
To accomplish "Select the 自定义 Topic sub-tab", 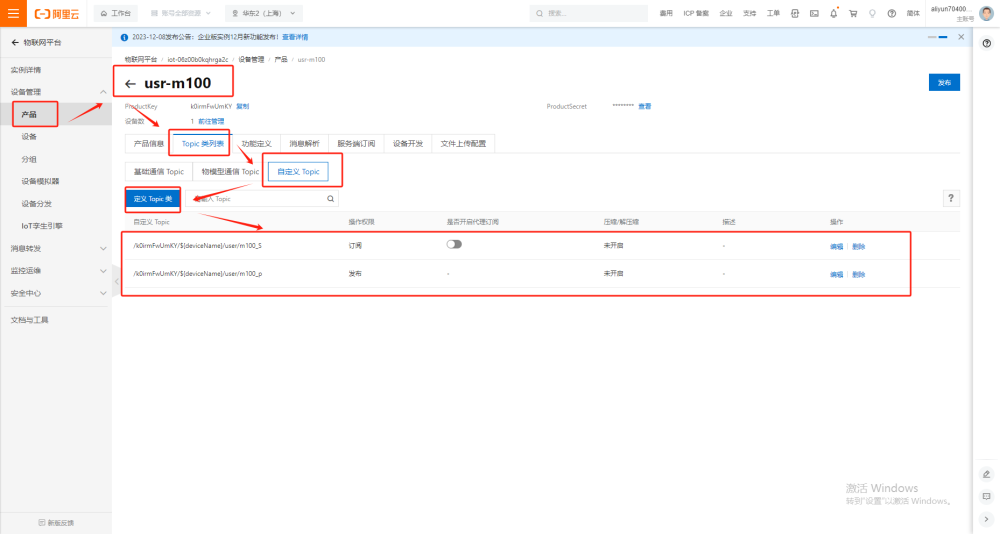I will point(303,171).
